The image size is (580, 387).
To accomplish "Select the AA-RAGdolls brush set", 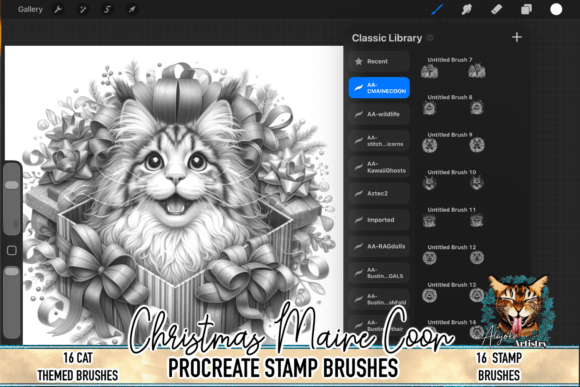I will (379, 246).
